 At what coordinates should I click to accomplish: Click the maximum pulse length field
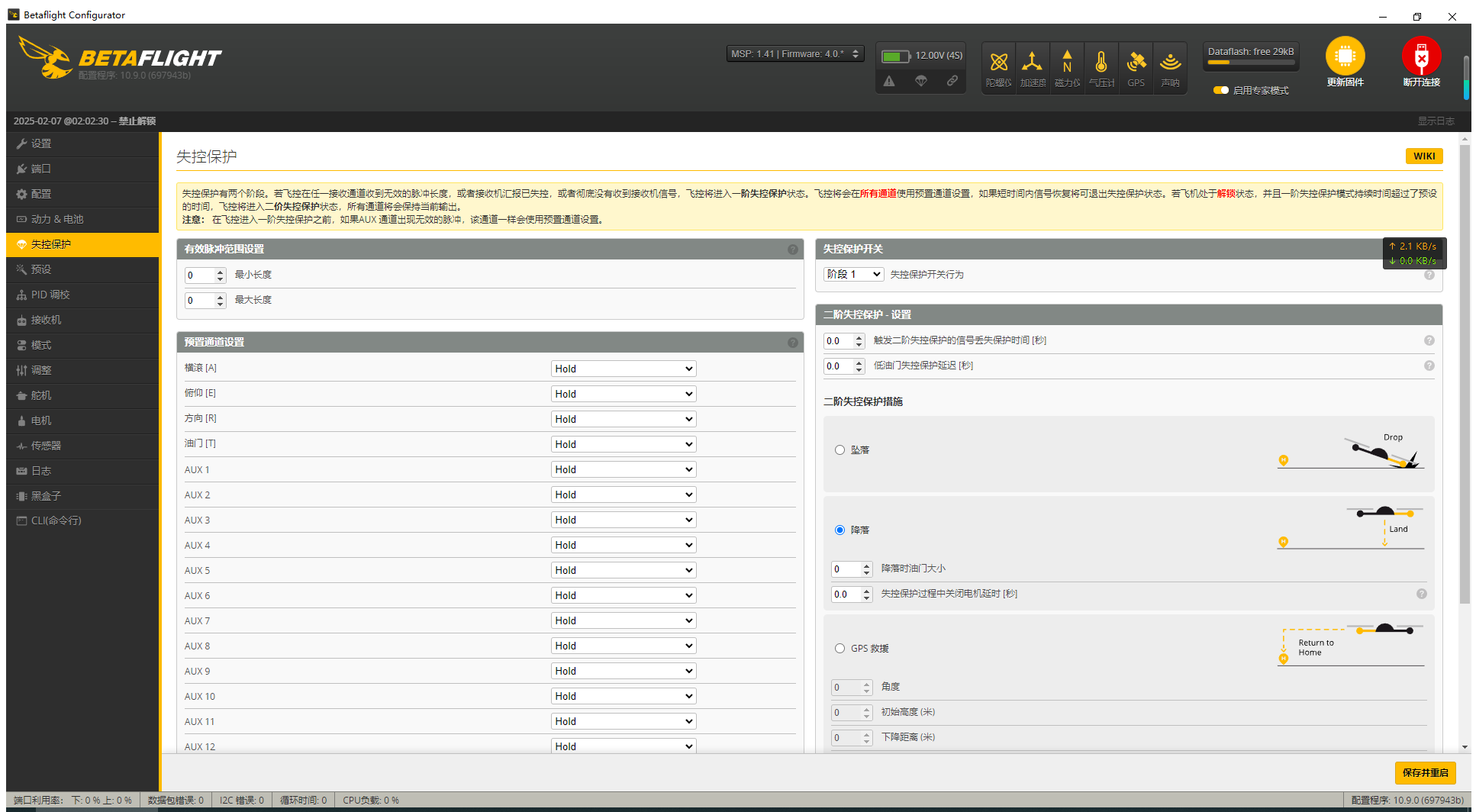[205, 301]
